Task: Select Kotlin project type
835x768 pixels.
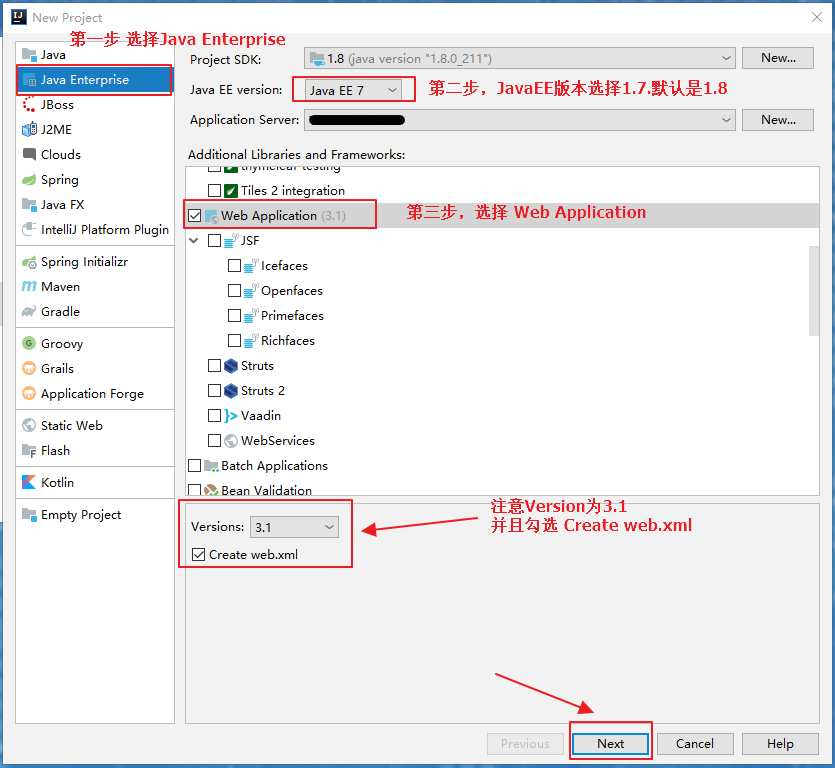Action: pos(95,483)
